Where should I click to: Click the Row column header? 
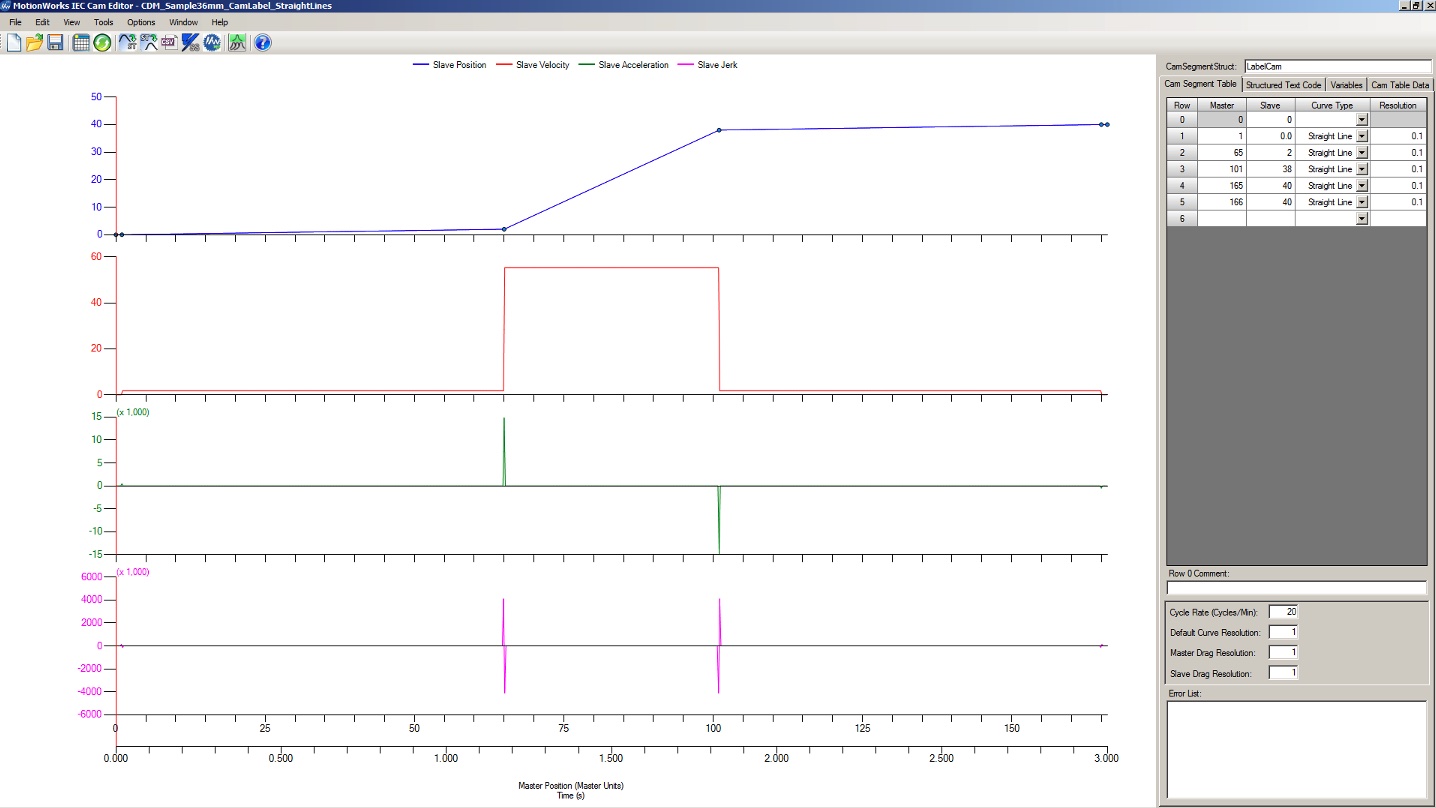click(1182, 105)
